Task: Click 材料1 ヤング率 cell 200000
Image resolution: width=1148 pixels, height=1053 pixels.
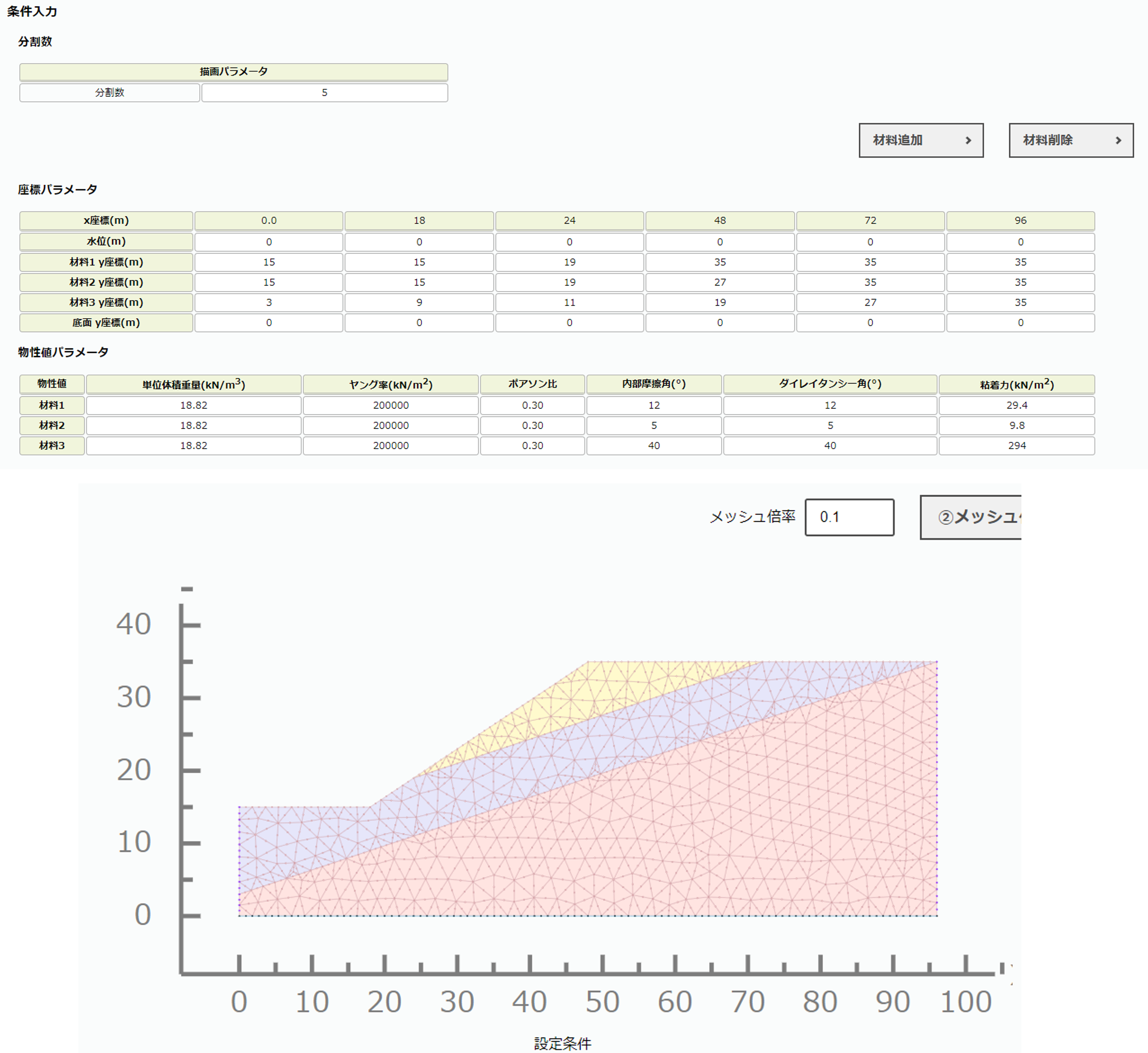Action: (x=390, y=405)
